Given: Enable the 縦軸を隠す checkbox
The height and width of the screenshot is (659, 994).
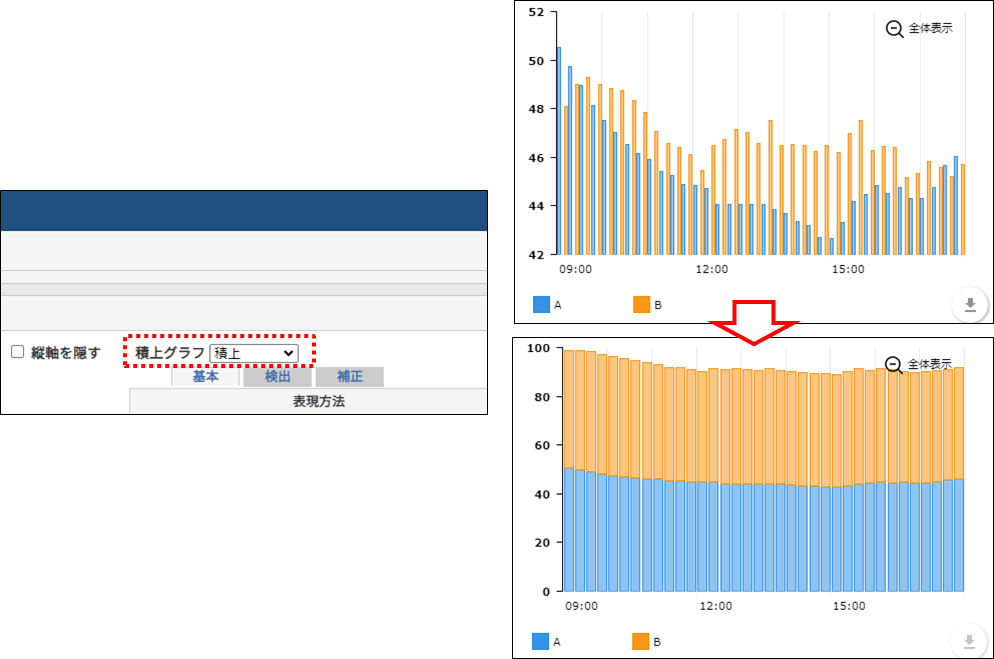Looking at the screenshot, I should click(18, 352).
